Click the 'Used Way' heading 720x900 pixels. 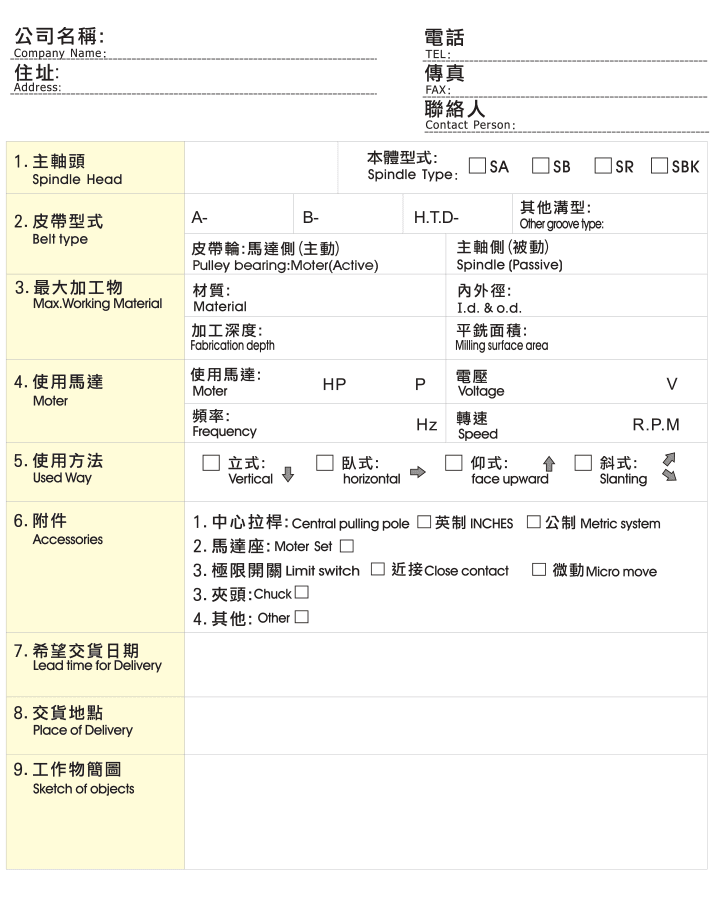click(x=62, y=478)
